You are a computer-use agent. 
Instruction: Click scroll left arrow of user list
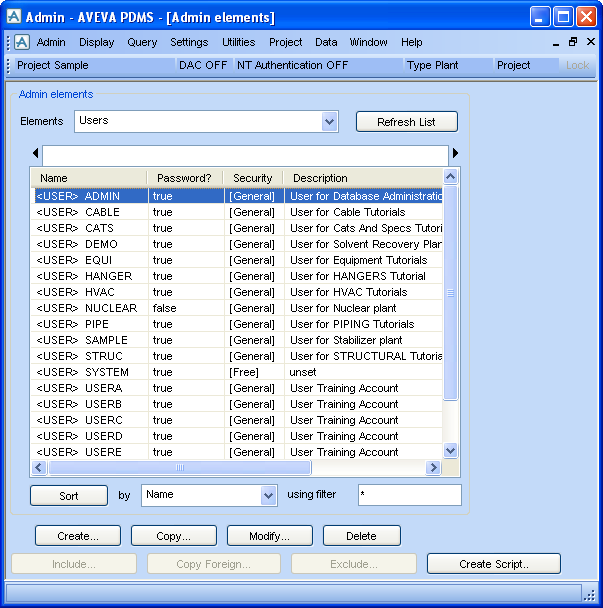click(x=38, y=467)
